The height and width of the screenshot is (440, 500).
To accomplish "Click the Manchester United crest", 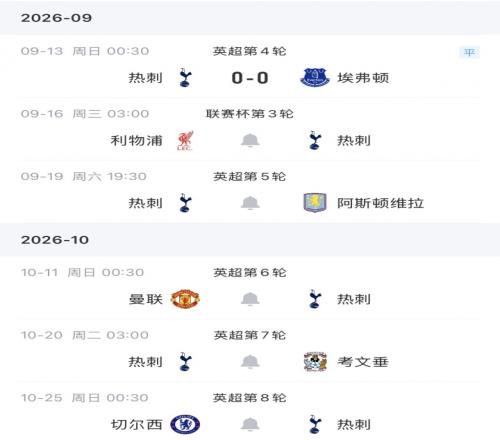I will pos(185,299).
